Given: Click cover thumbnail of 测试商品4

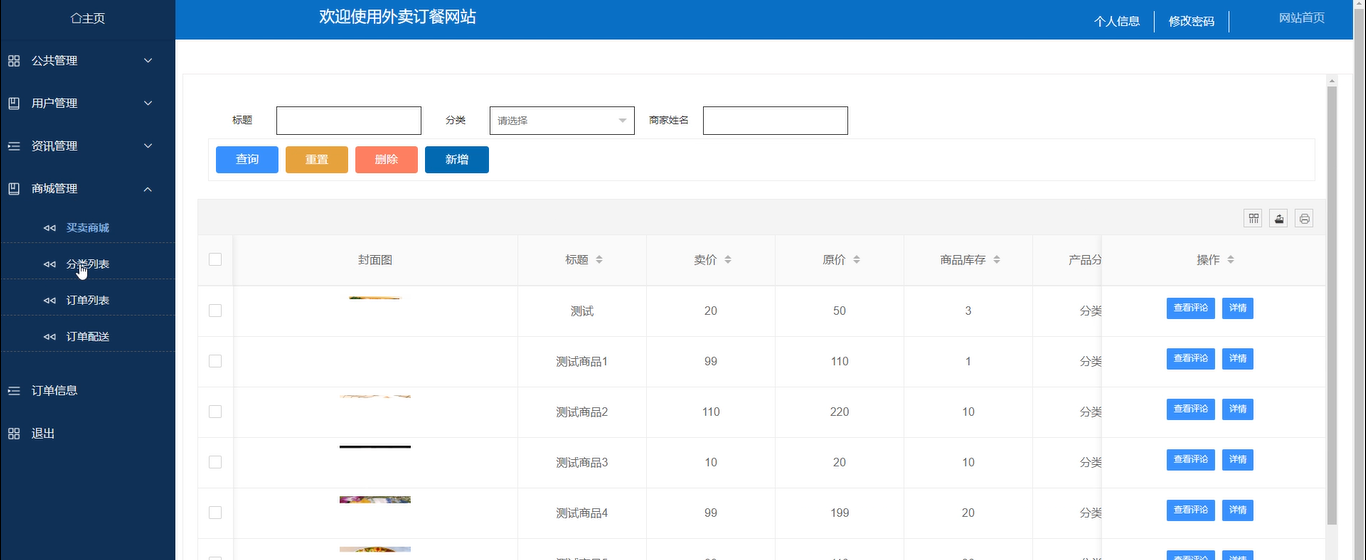Looking at the screenshot, I should [x=375, y=500].
